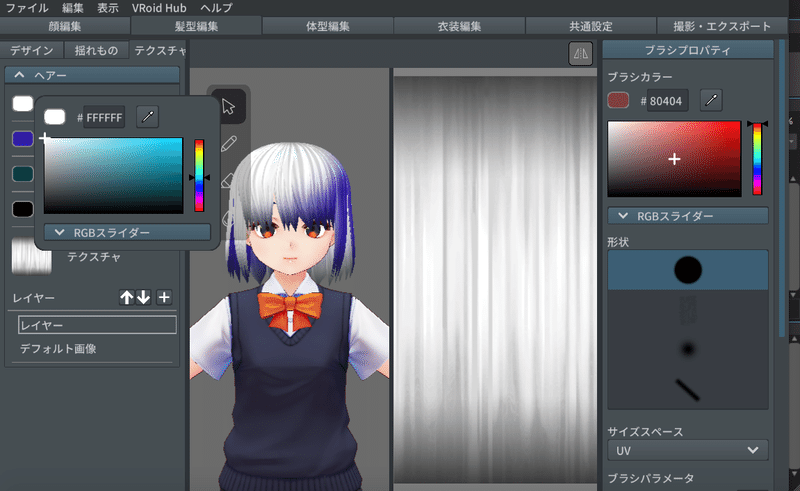Pick color with brush color eyedropper
Image resolution: width=800 pixels, height=491 pixels.
[x=711, y=101]
